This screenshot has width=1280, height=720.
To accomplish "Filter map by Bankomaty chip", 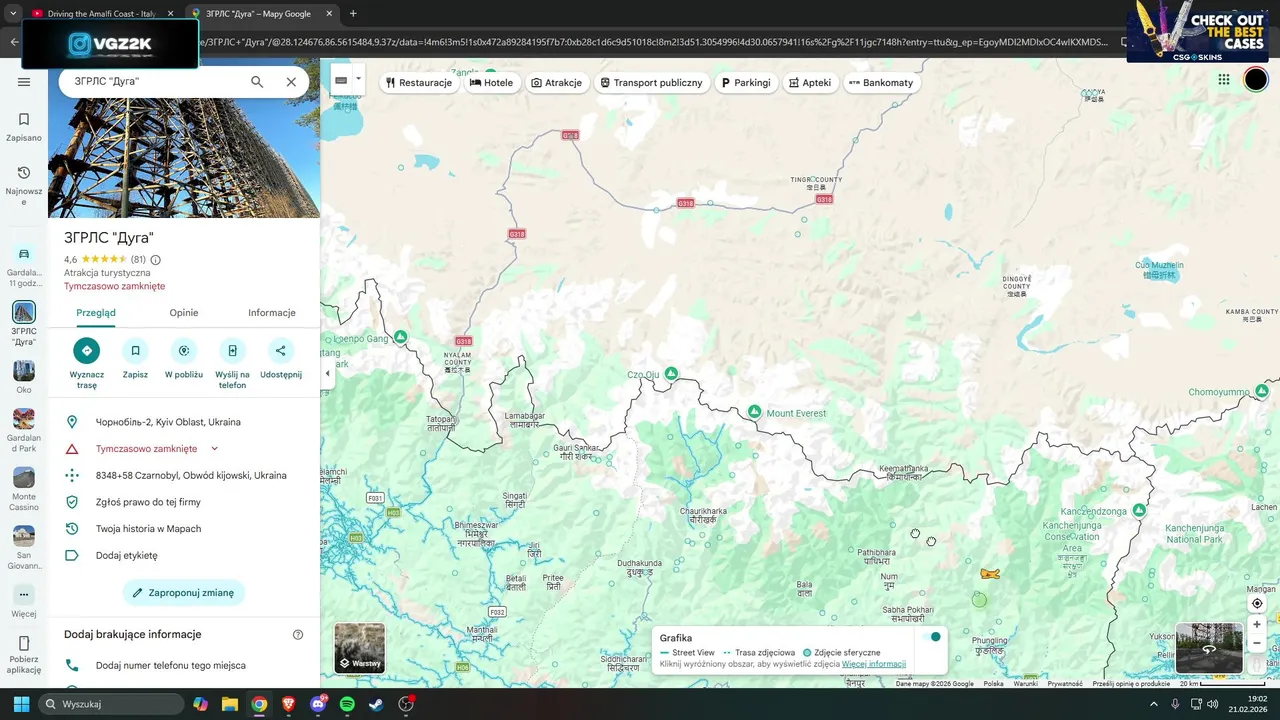I will tap(881, 82).
